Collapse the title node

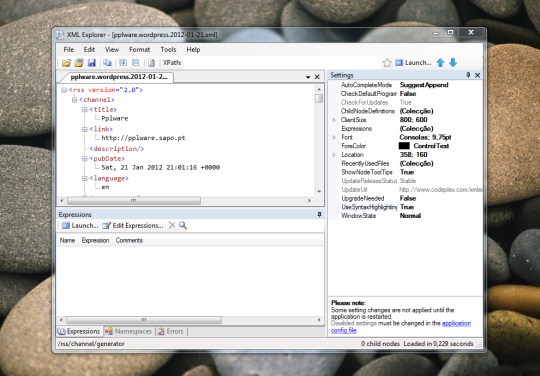85,109
